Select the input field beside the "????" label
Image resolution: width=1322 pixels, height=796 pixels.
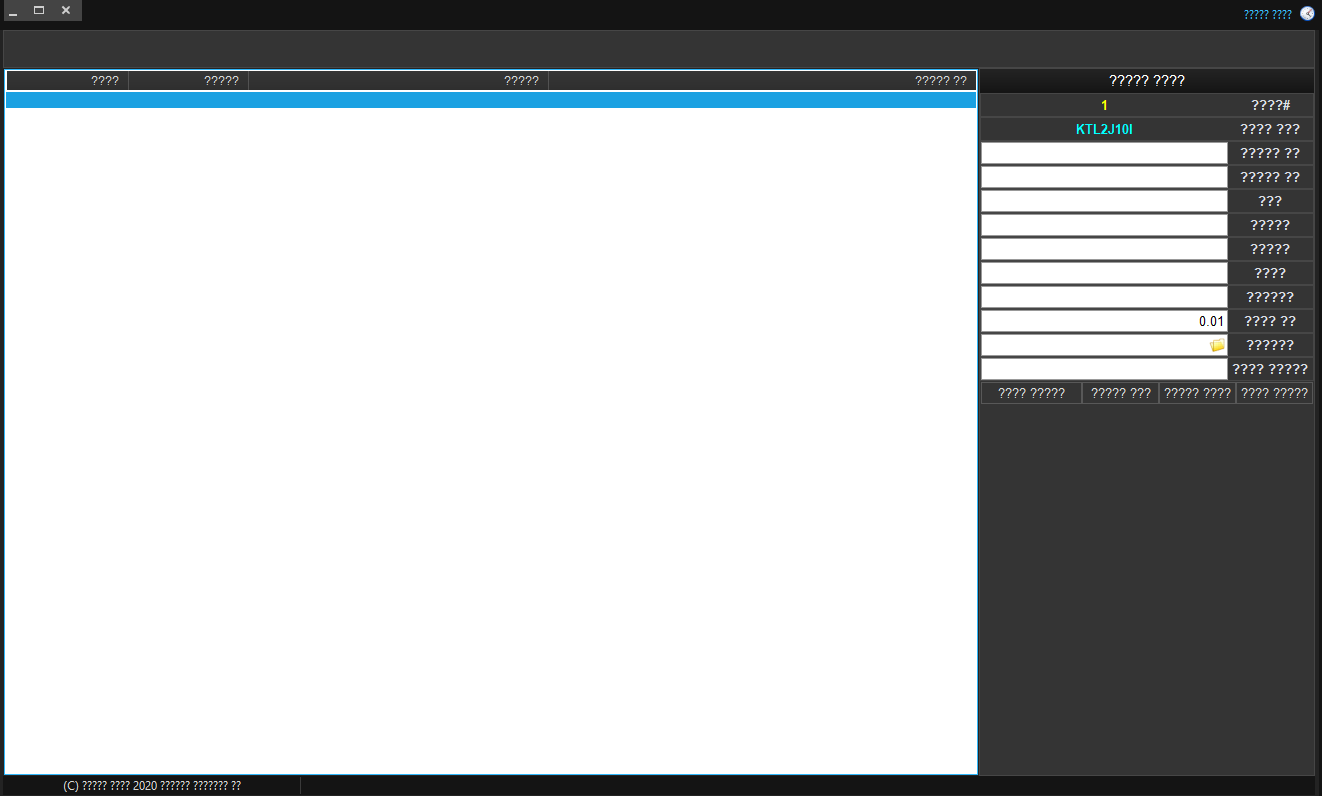[1104, 273]
